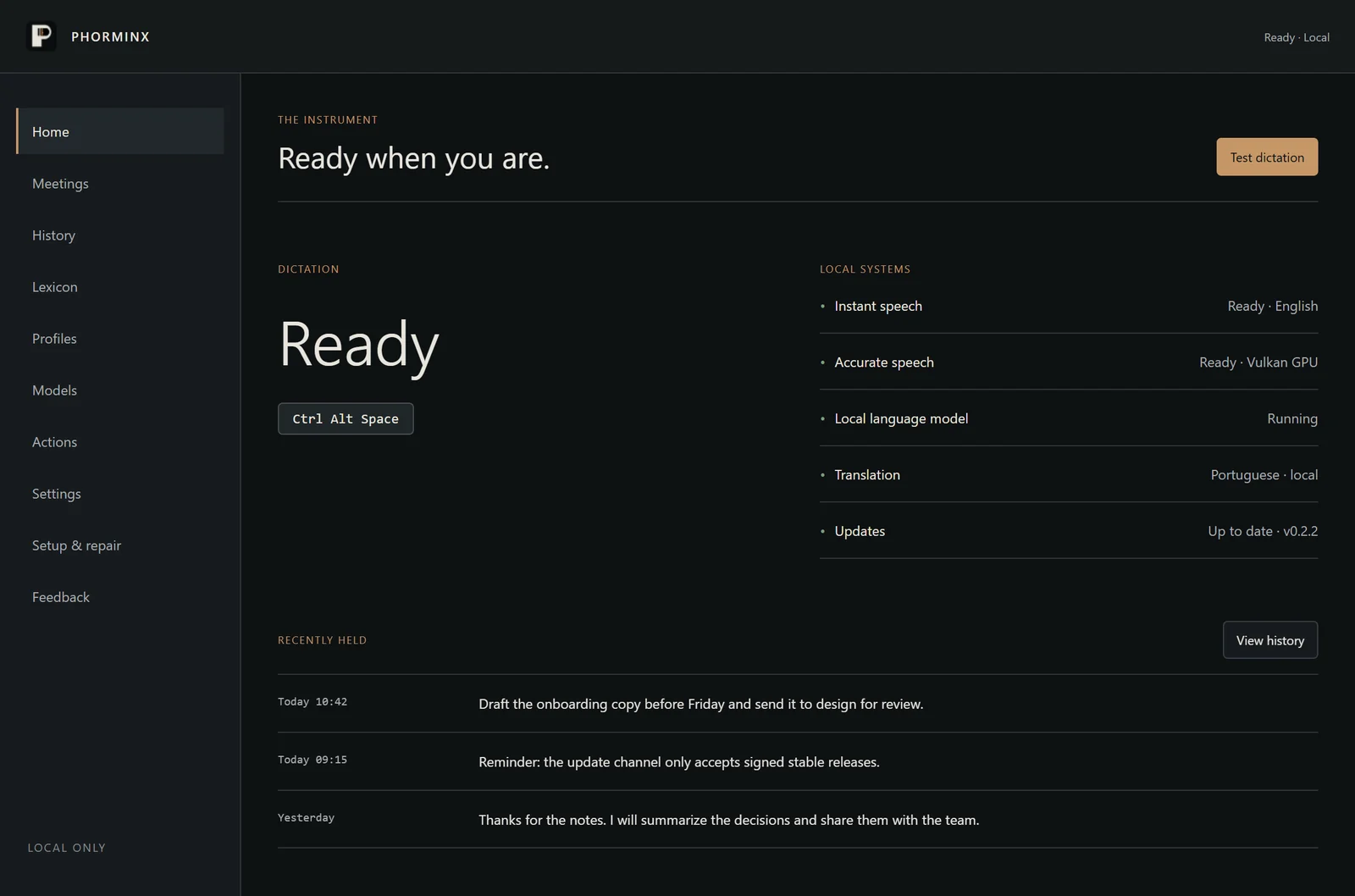Viewport: 1355px width, 896px height.
Task: Go to Settings
Action: [x=119, y=493]
